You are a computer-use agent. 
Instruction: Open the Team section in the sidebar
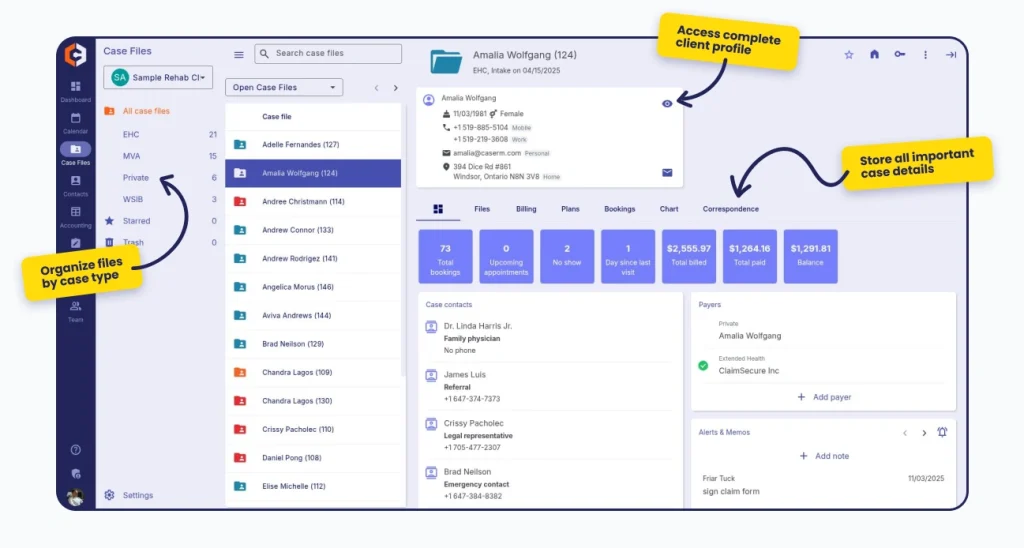coord(76,311)
